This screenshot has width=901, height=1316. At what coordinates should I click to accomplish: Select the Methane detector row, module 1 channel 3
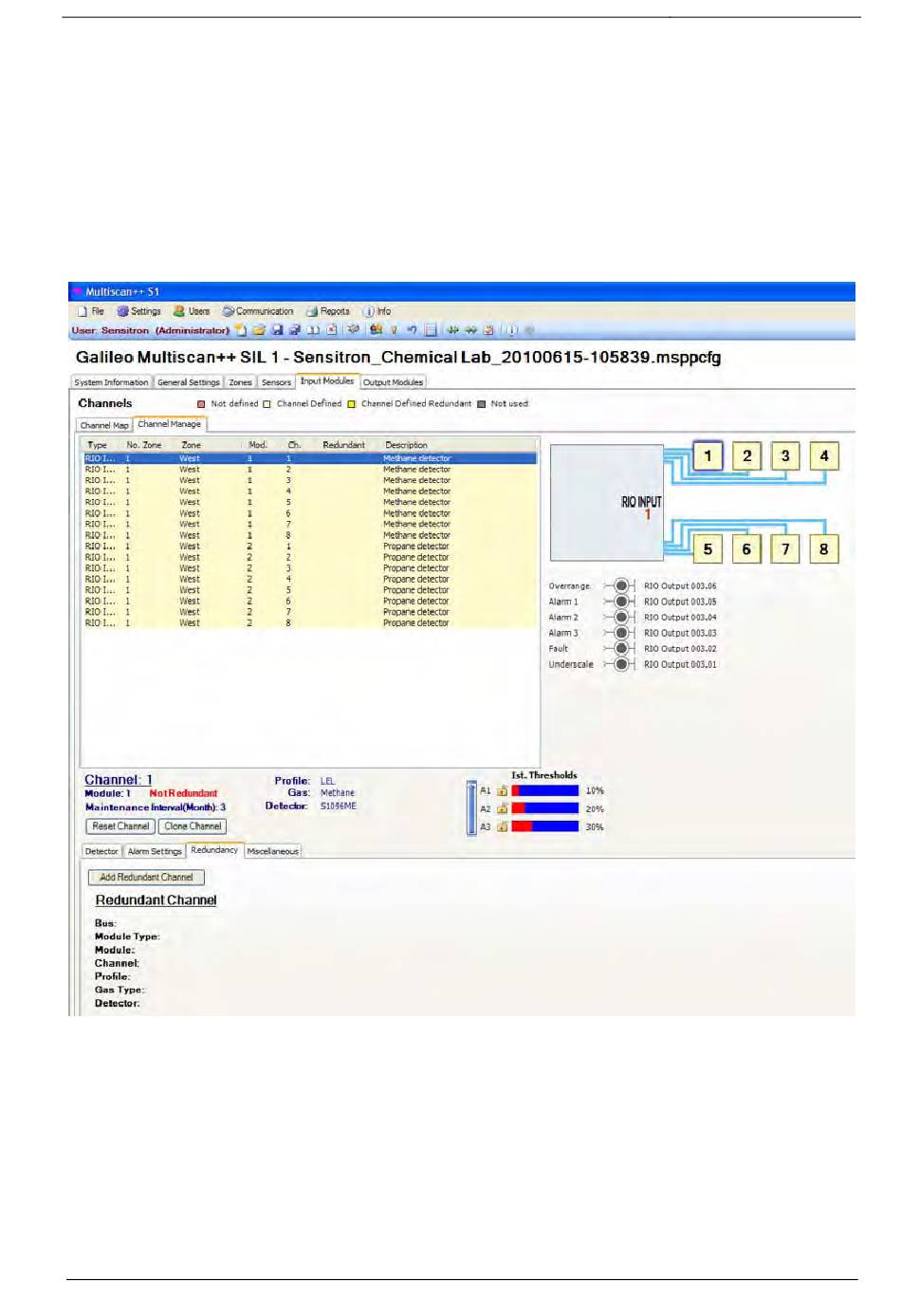point(310,480)
